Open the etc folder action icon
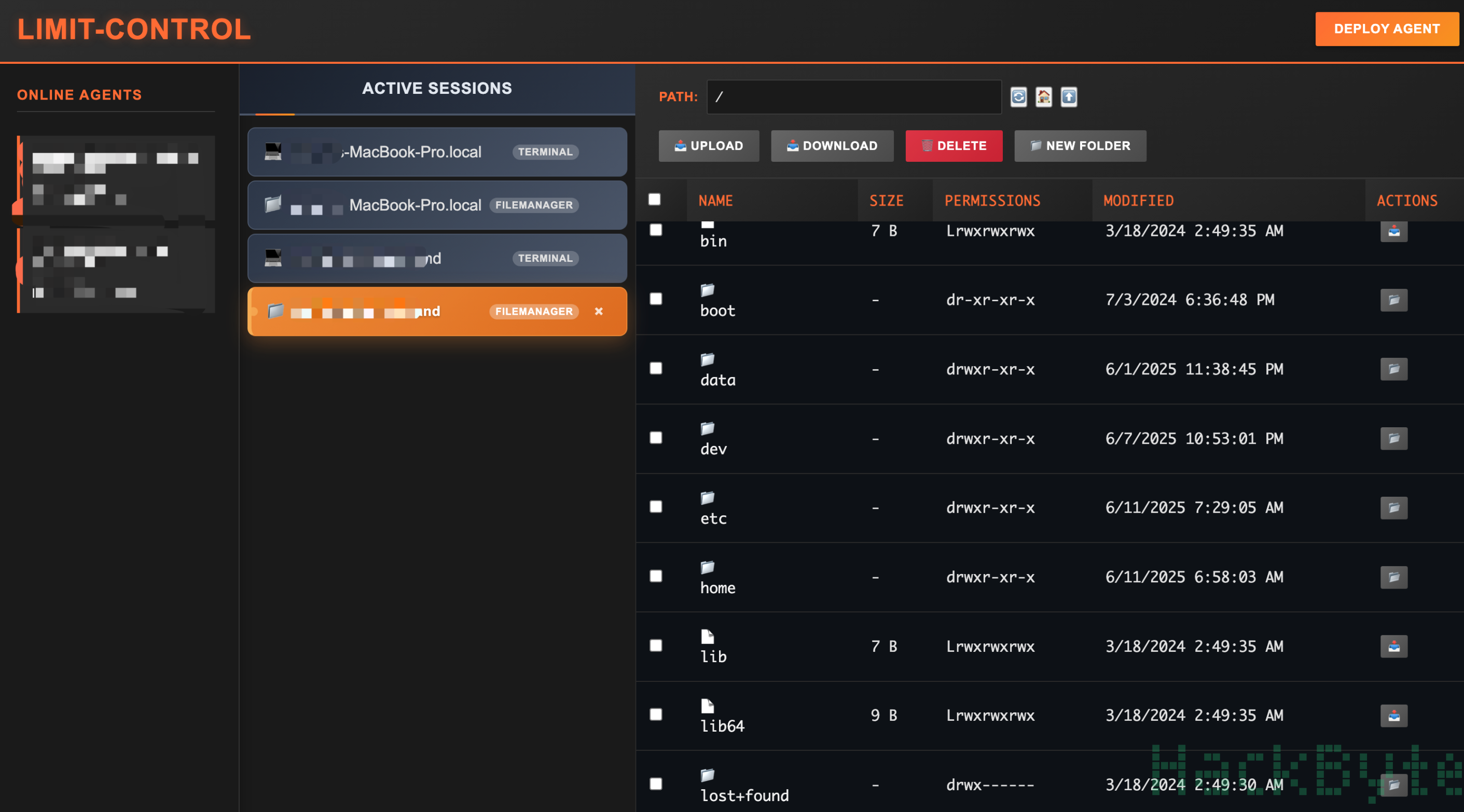Screen dimensions: 1464x812 pyautogui.click(x=1393, y=508)
